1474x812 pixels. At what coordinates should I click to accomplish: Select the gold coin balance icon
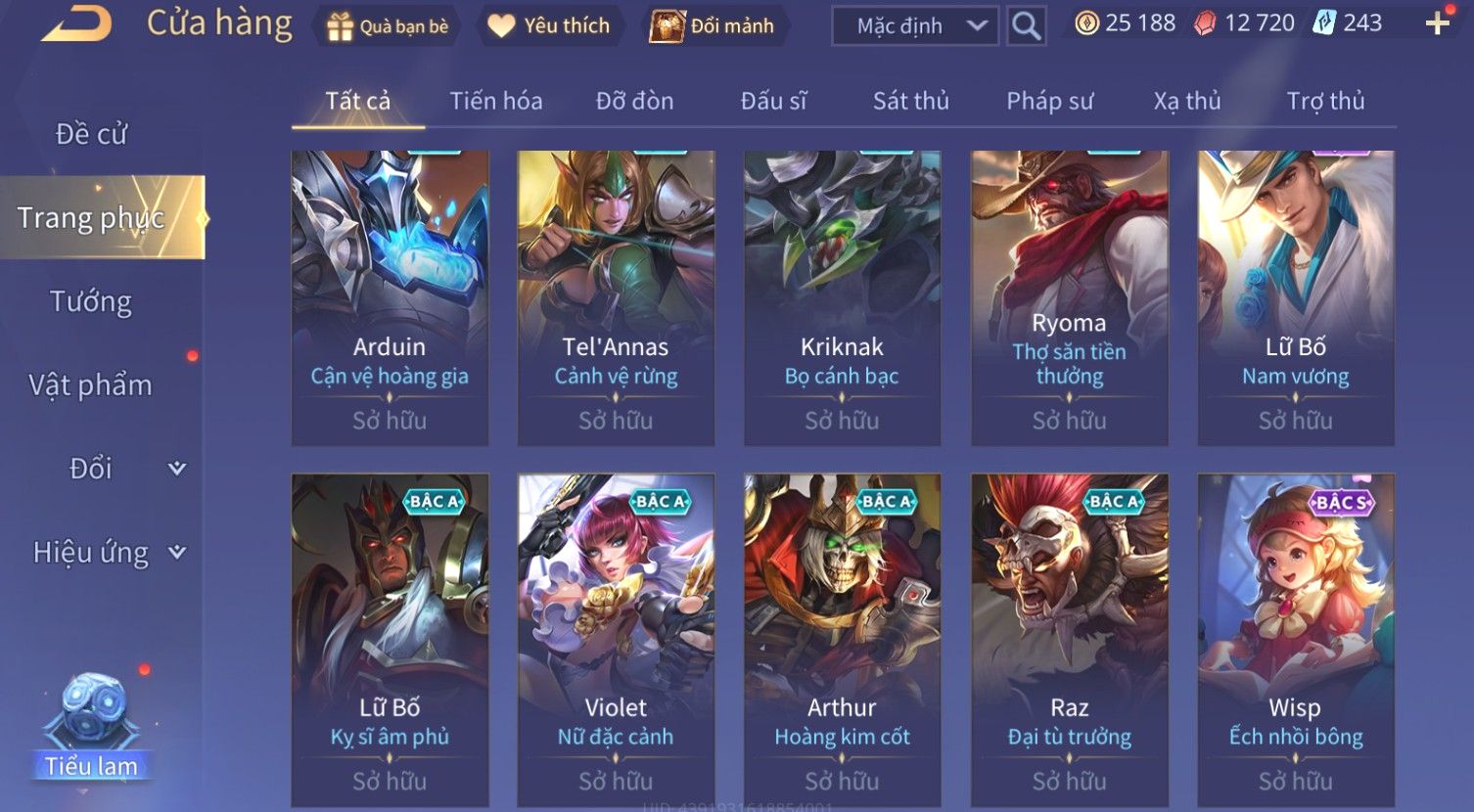coord(1086,23)
